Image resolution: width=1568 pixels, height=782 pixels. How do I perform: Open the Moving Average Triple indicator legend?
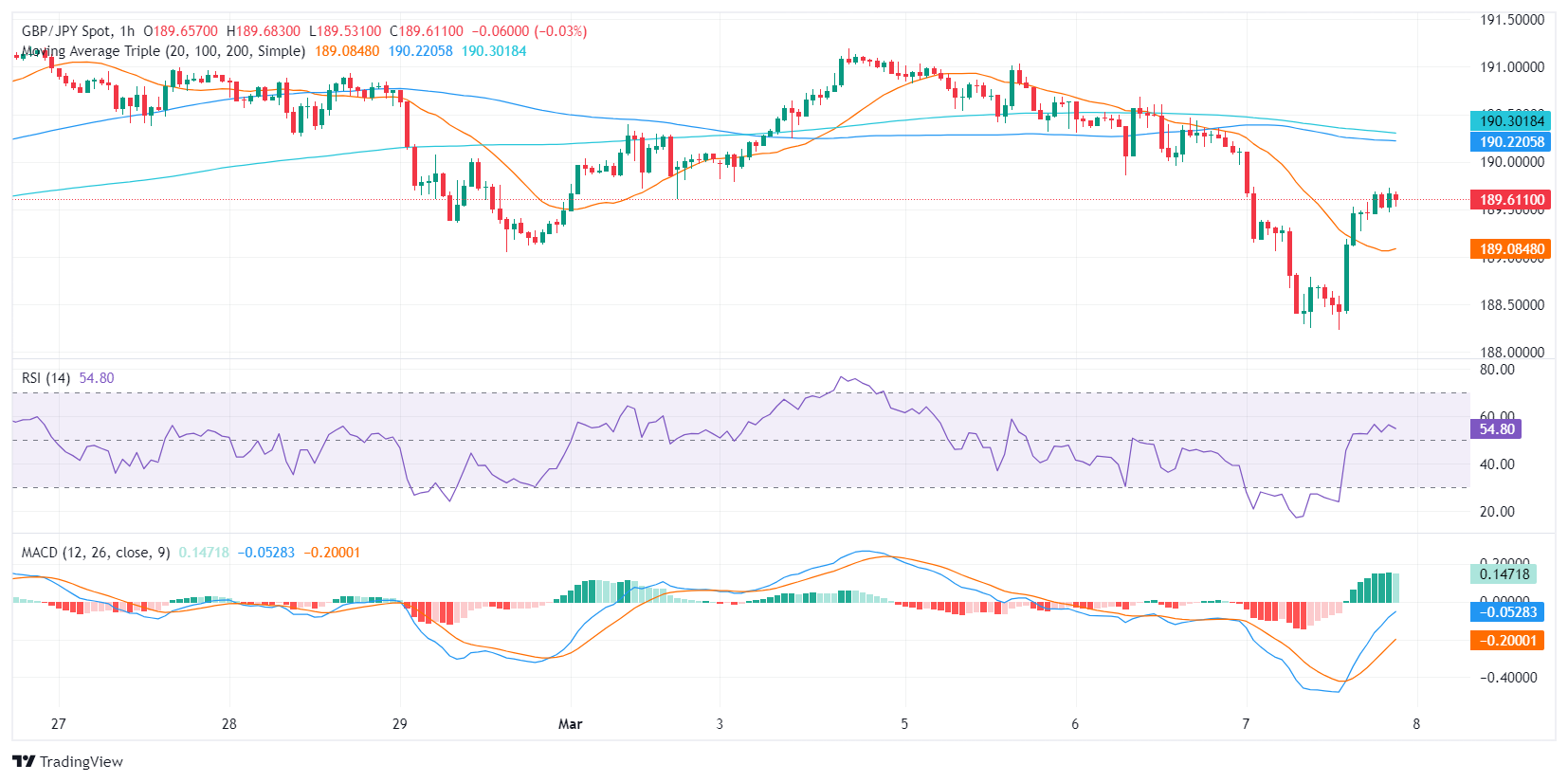point(163,51)
